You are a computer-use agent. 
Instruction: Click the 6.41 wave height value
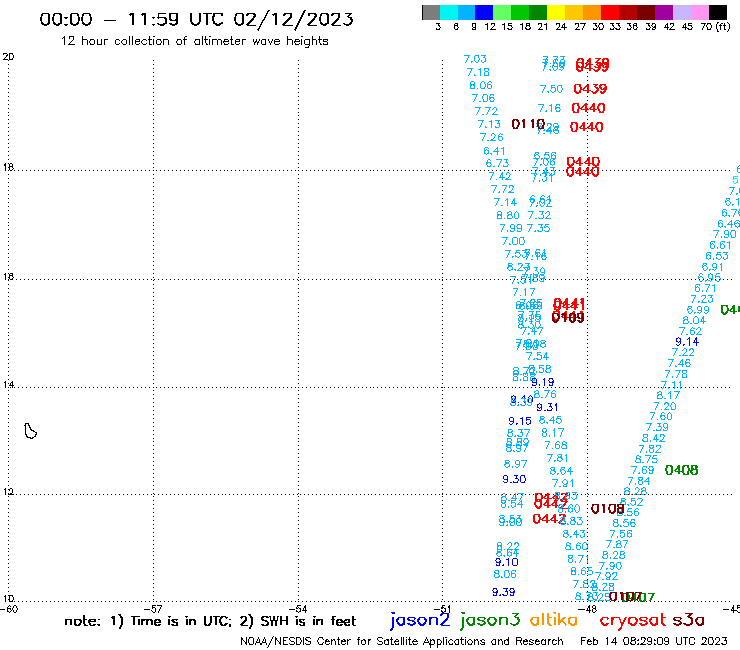pos(494,151)
